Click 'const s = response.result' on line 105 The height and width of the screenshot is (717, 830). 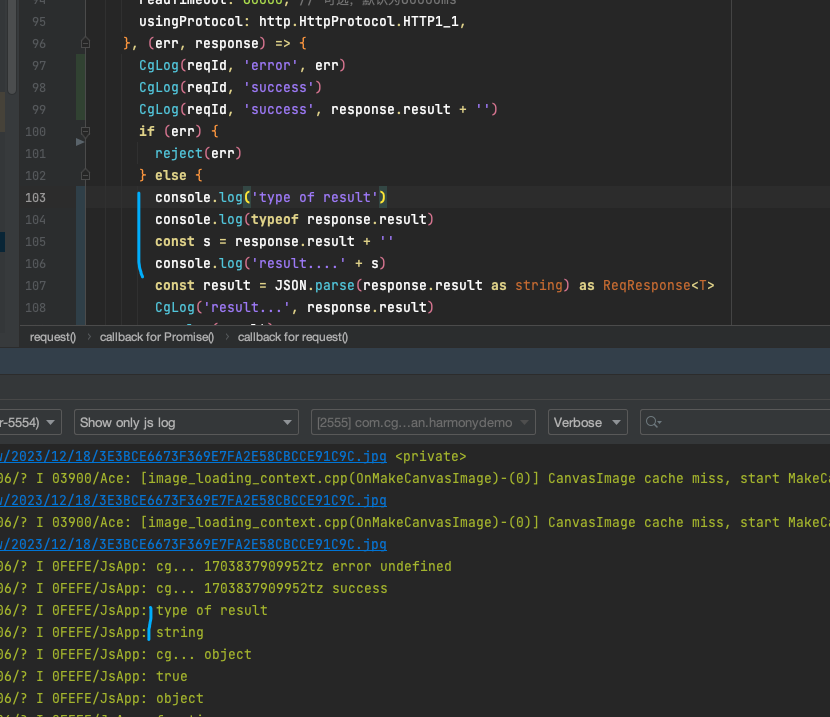click(255, 242)
